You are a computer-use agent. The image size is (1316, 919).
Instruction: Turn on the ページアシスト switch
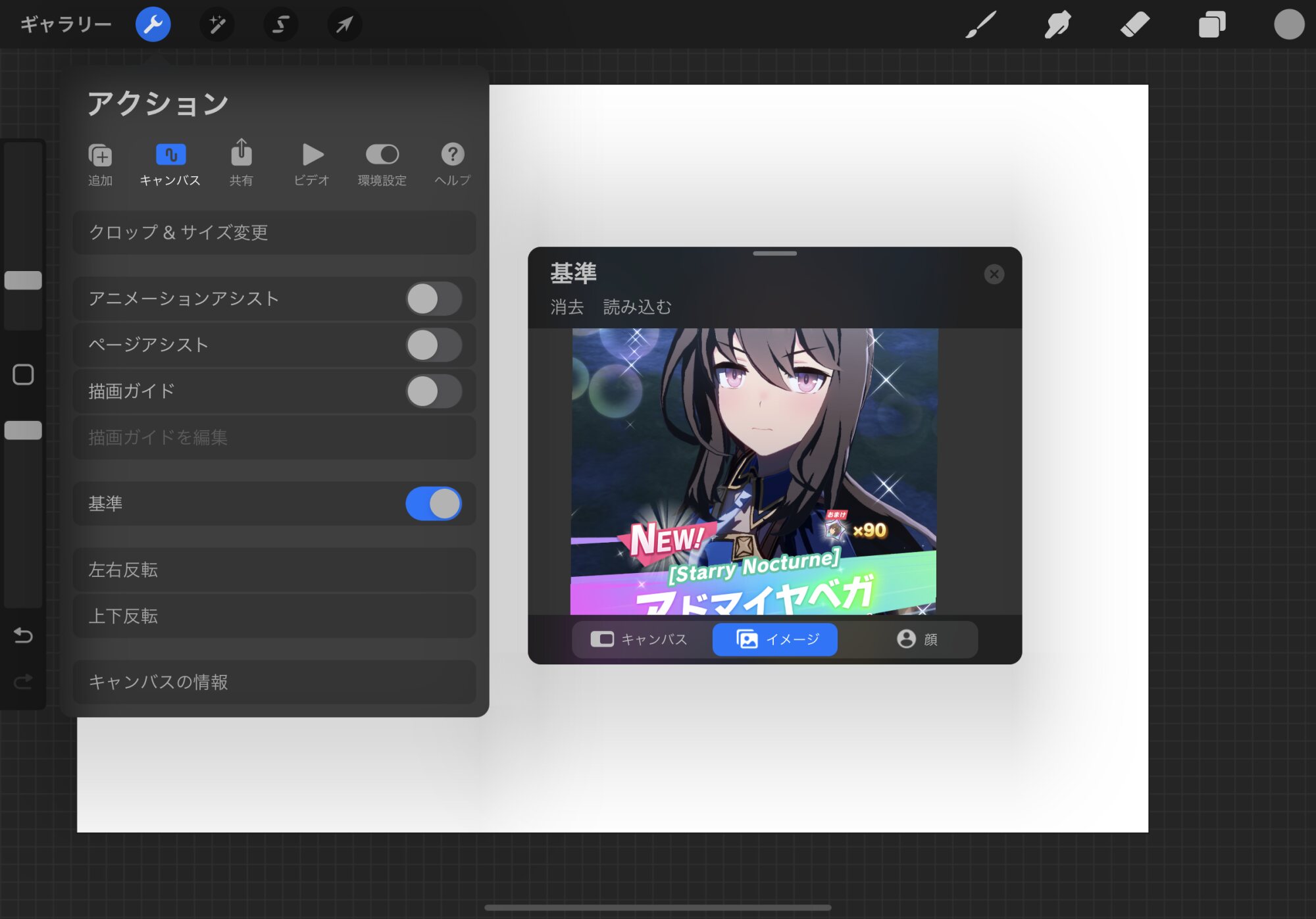(x=434, y=345)
